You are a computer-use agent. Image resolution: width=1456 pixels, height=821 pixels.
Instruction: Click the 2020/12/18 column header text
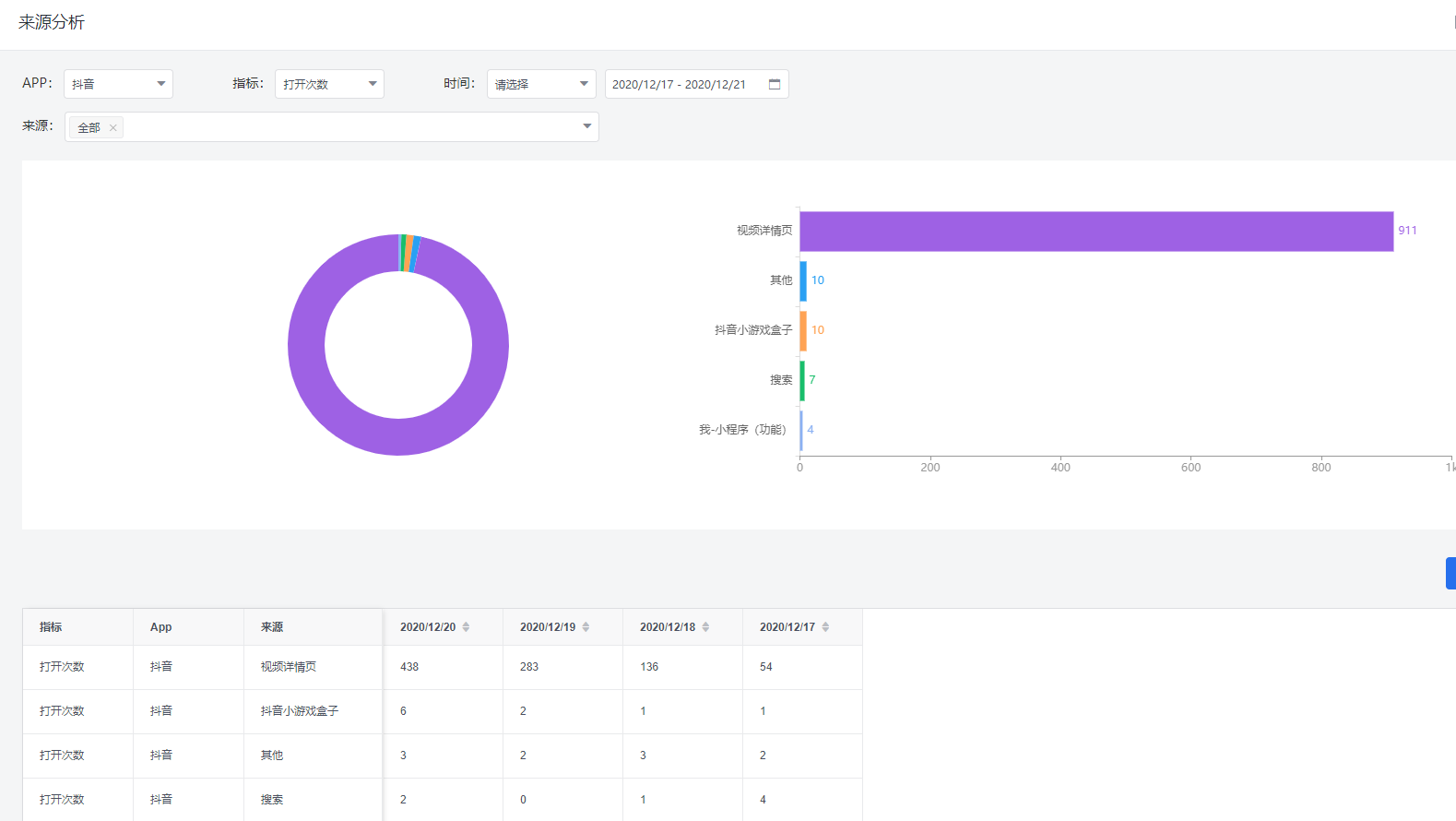pyautogui.click(x=668, y=627)
